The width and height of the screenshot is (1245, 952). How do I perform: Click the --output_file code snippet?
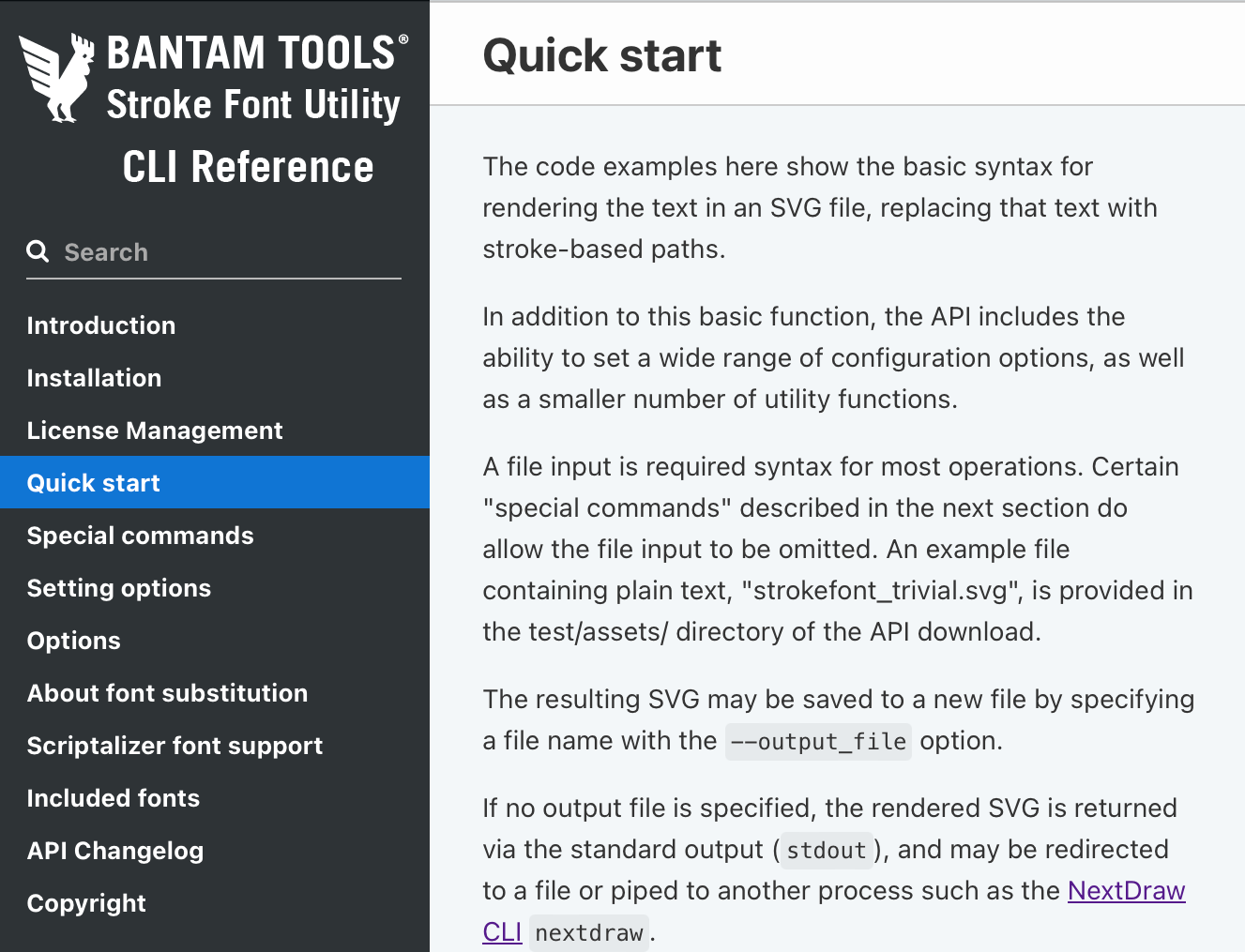click(x=818, y=742)
